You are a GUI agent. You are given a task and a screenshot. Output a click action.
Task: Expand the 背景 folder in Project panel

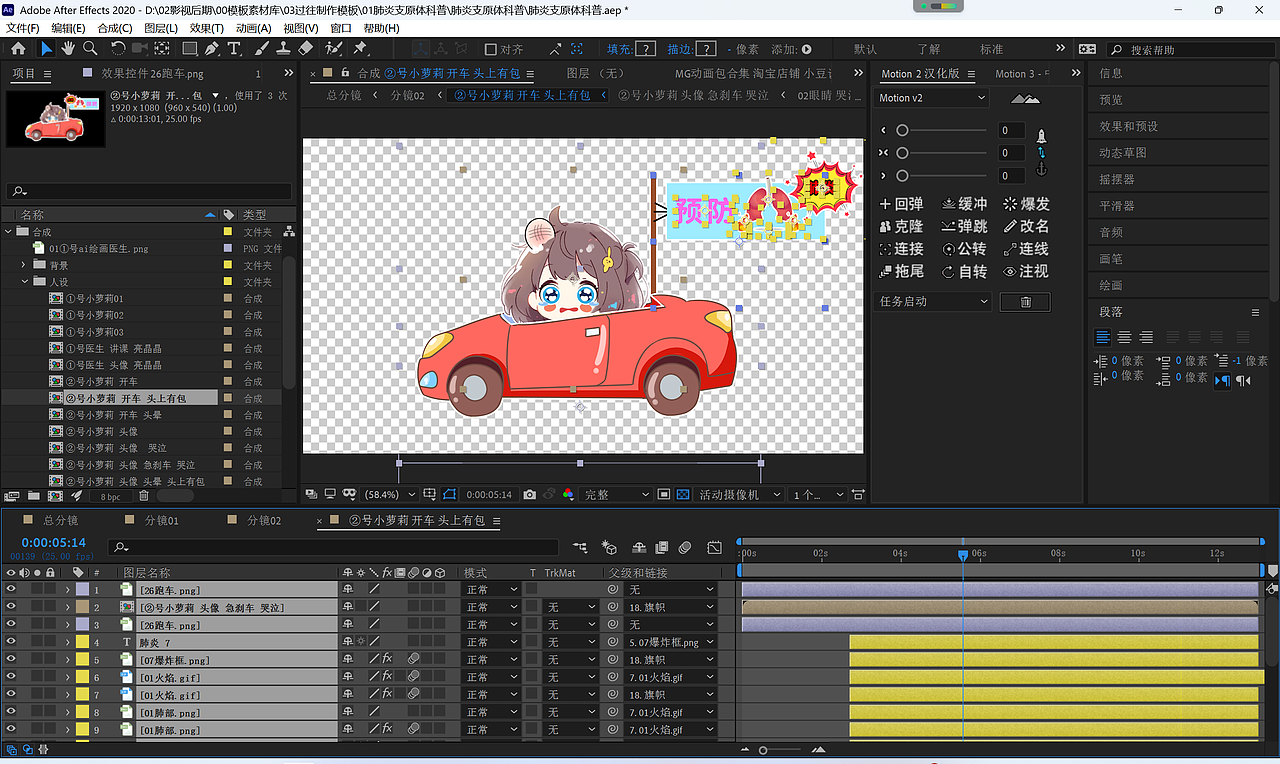click(24, 265)
